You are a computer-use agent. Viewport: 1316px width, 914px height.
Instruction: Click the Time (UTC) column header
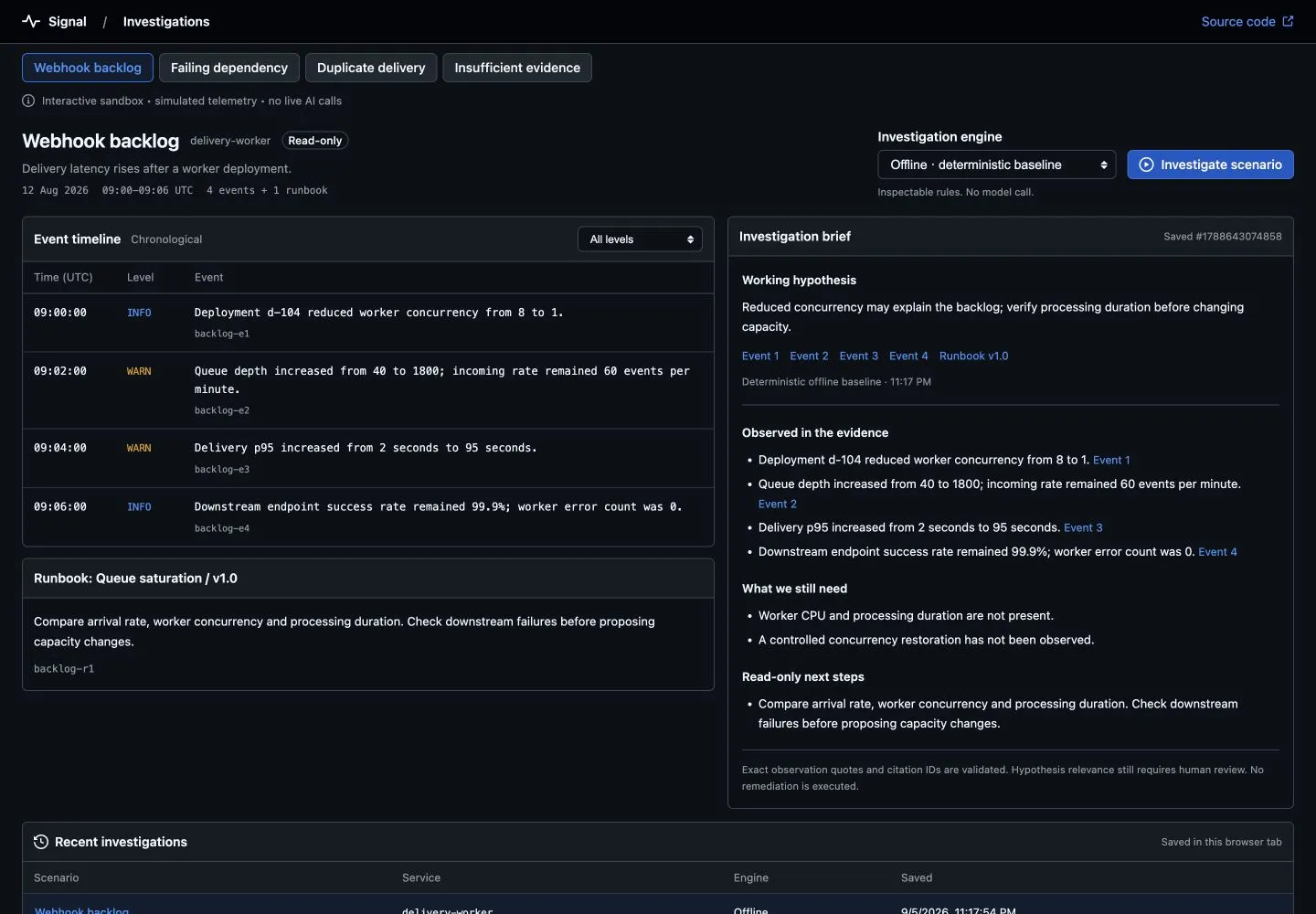63,277
